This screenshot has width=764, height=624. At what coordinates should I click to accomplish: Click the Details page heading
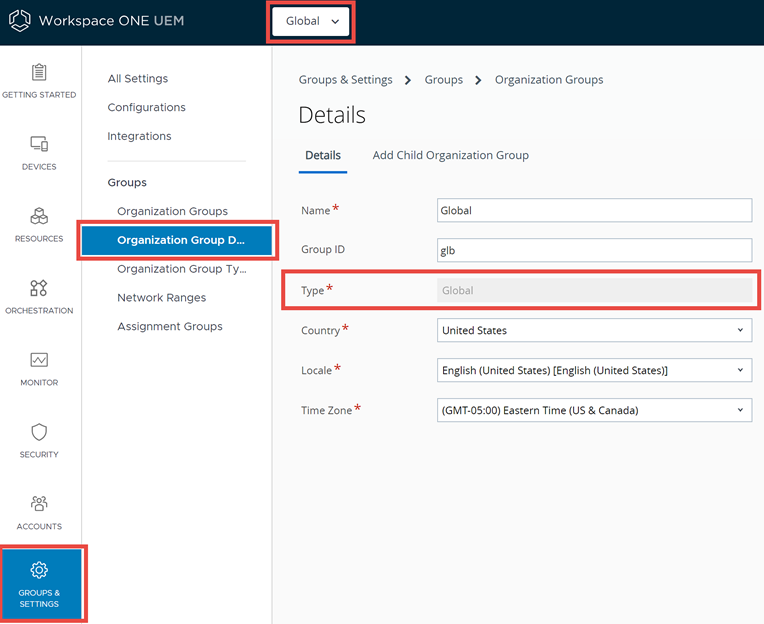332,115
